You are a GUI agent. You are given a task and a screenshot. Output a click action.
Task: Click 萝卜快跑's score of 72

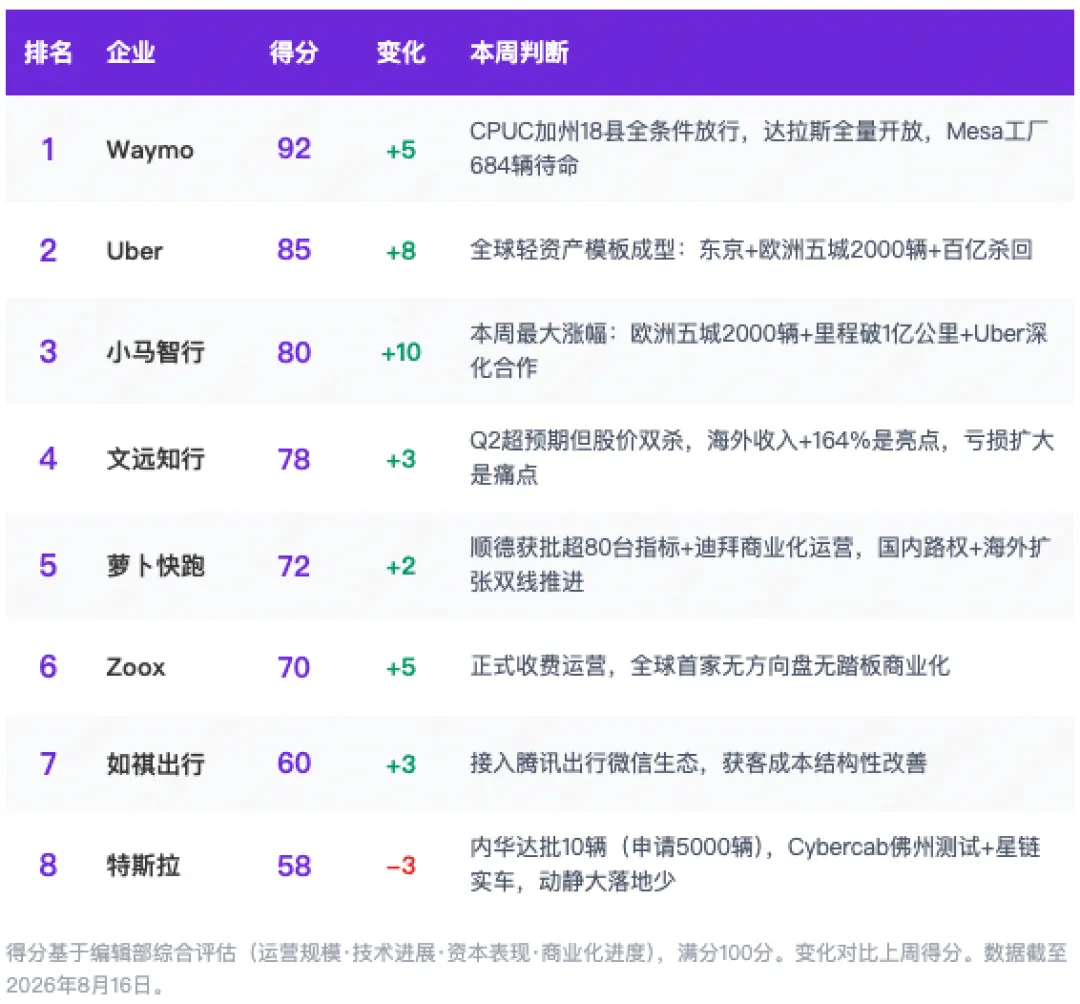pyautogui.click(x=294, y=566)
